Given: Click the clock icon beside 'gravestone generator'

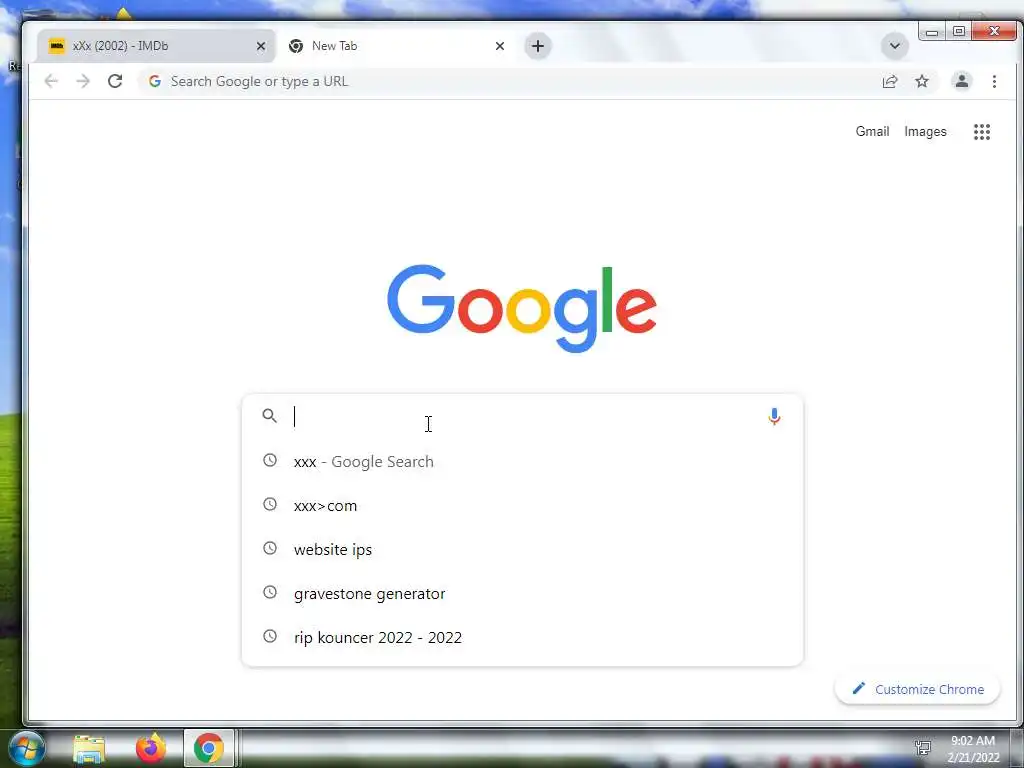Looking at the screenshot, I should pos(270,592).
